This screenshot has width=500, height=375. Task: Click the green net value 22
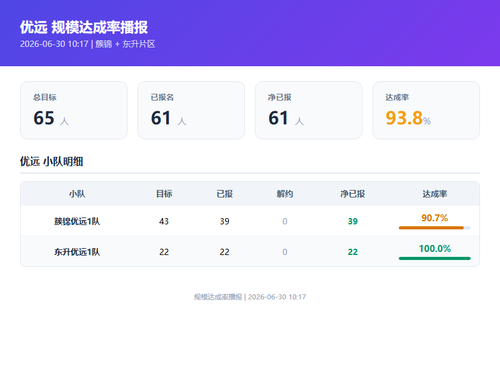point(353,252)
